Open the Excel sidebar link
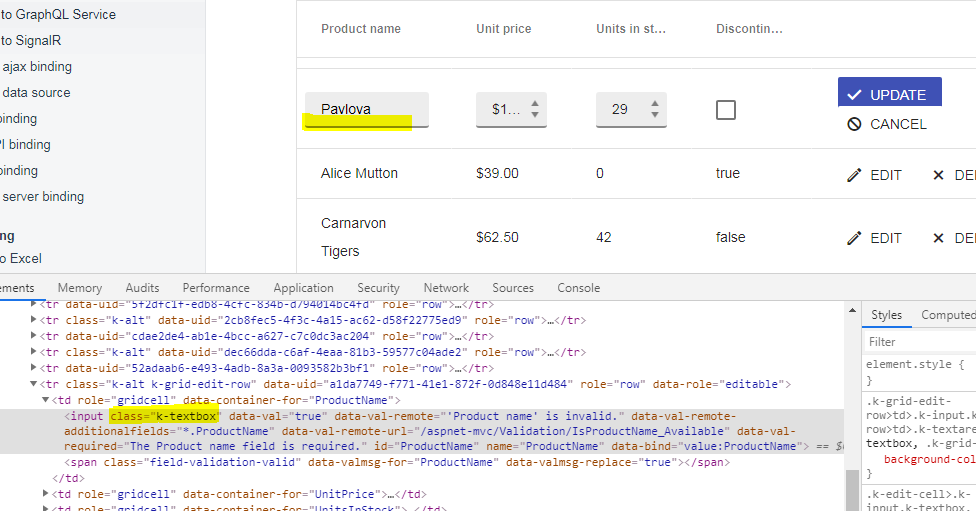This screenshot has width=976, height=511. (21, 258)
